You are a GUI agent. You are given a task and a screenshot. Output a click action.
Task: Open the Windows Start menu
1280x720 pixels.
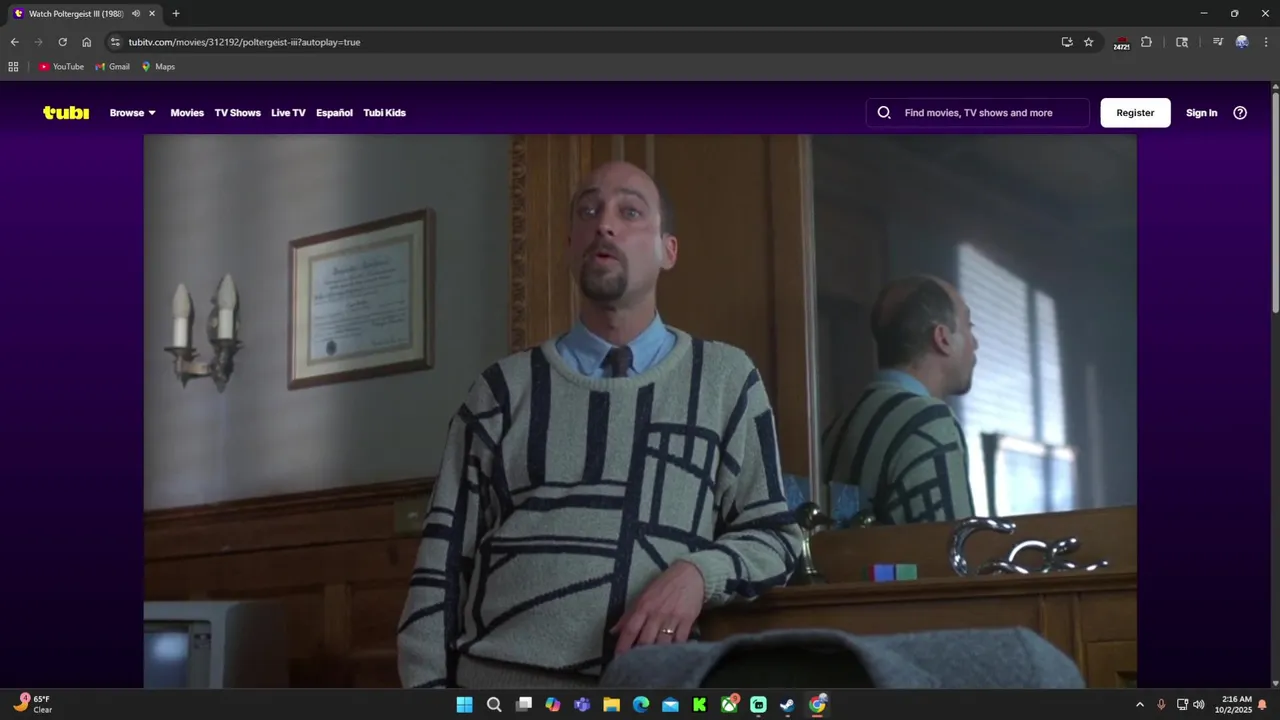click(x=464, y=705)
